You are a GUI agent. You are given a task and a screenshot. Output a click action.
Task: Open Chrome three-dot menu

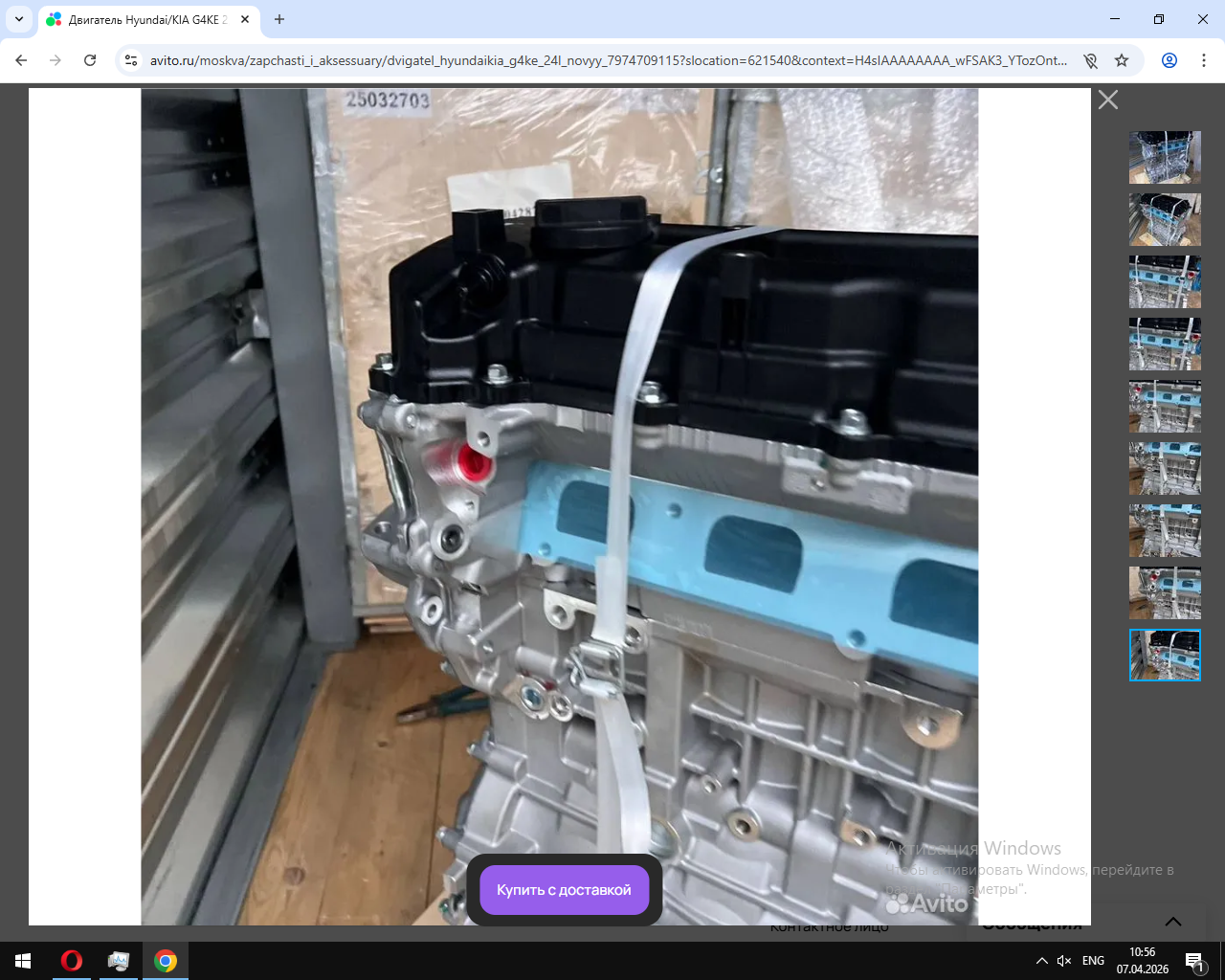tap(1203, 60)
